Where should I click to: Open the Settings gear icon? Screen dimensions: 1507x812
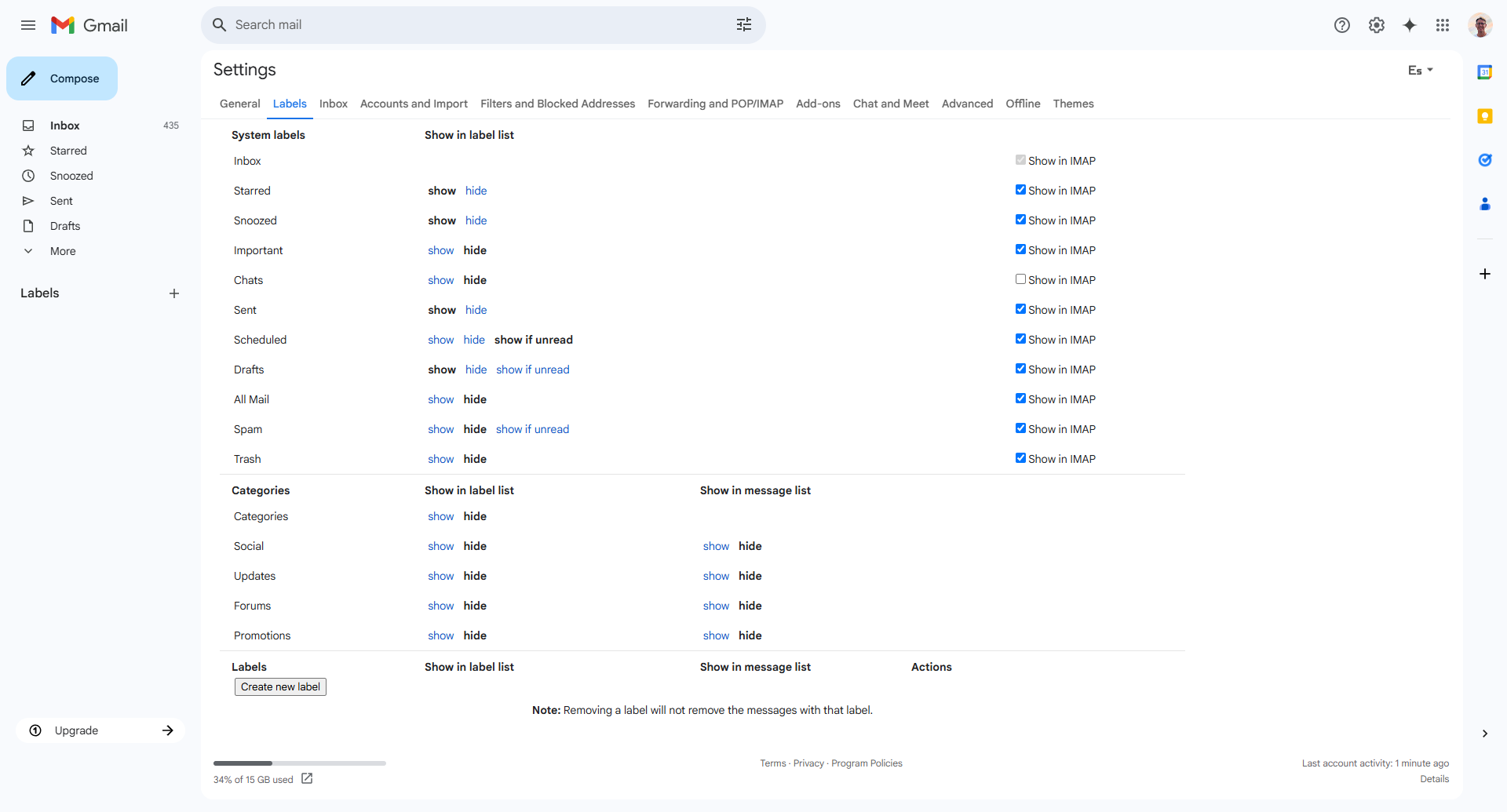pos(1376,25)
